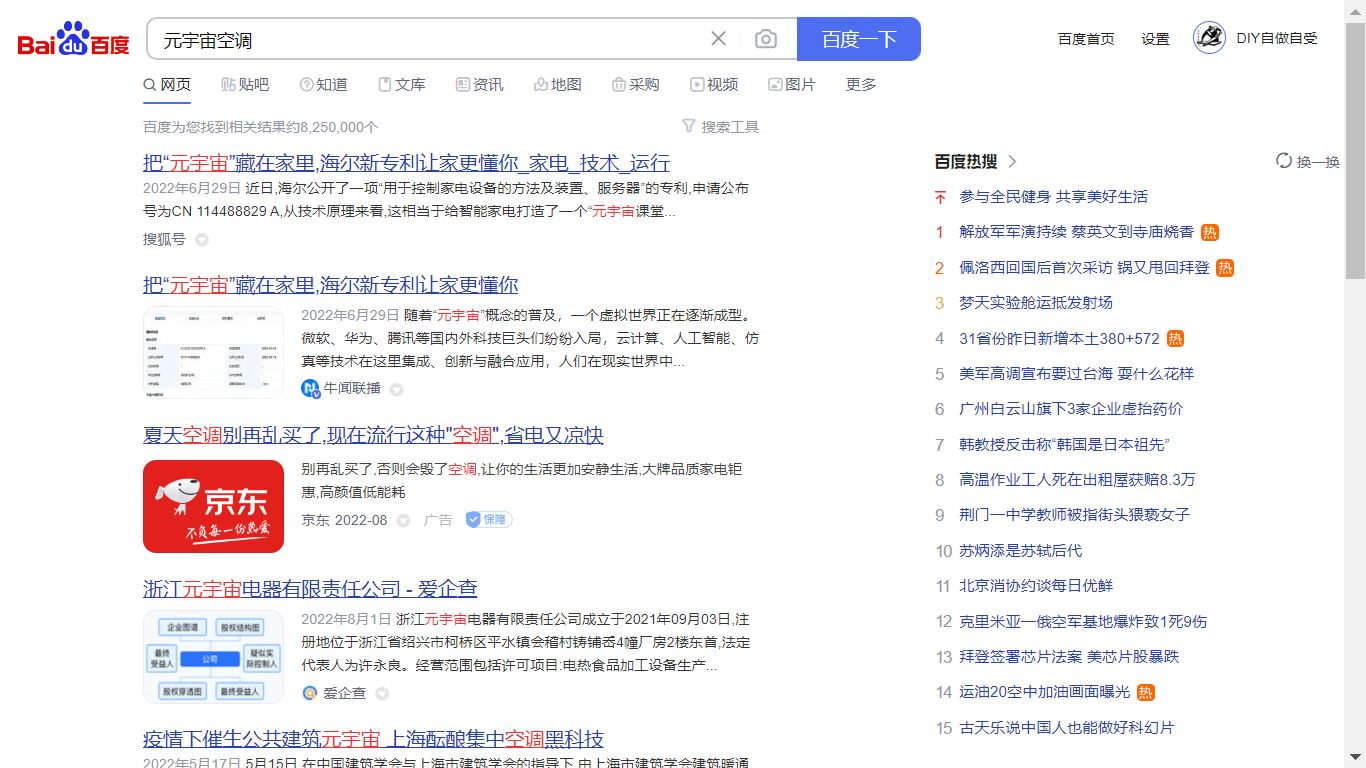Click in the search input field
The width and height of the screenshot is (1366, 768).
tap(430, 39)
